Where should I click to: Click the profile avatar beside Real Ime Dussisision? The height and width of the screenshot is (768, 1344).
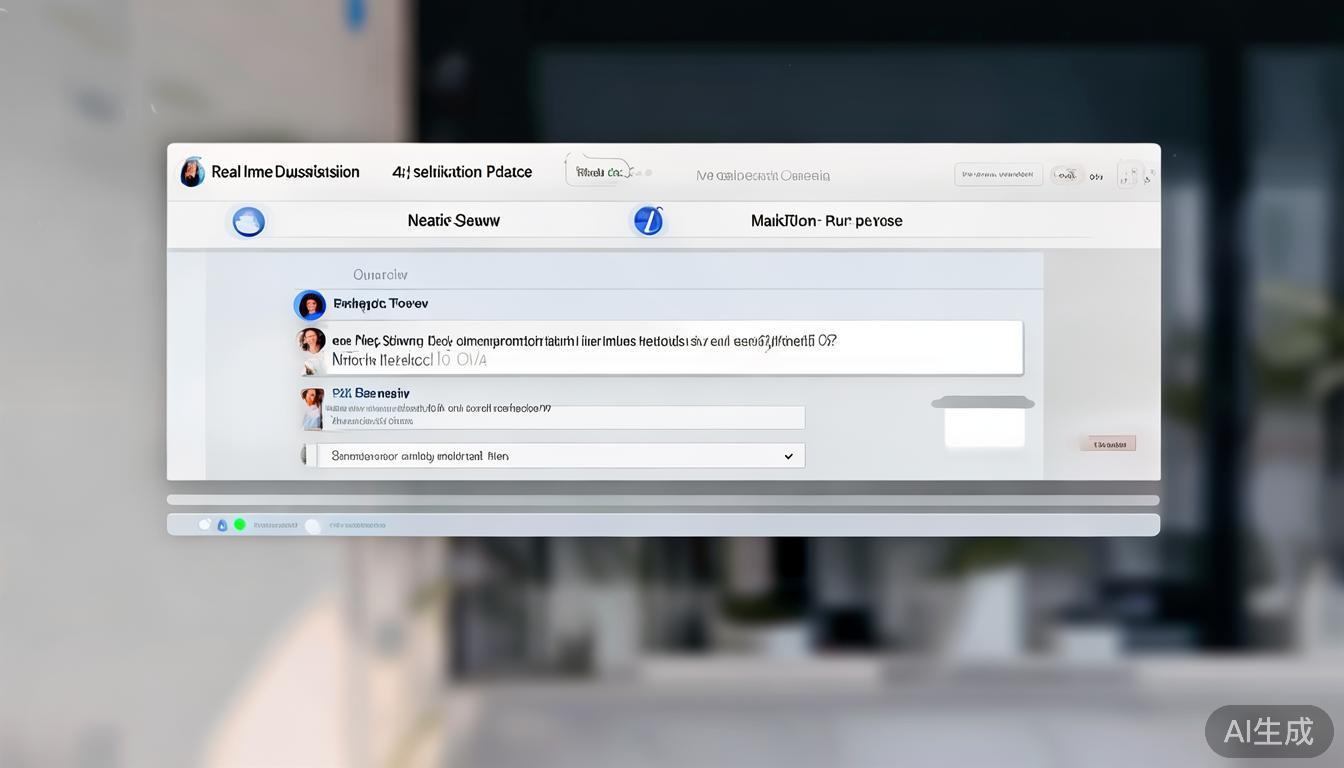192,172
